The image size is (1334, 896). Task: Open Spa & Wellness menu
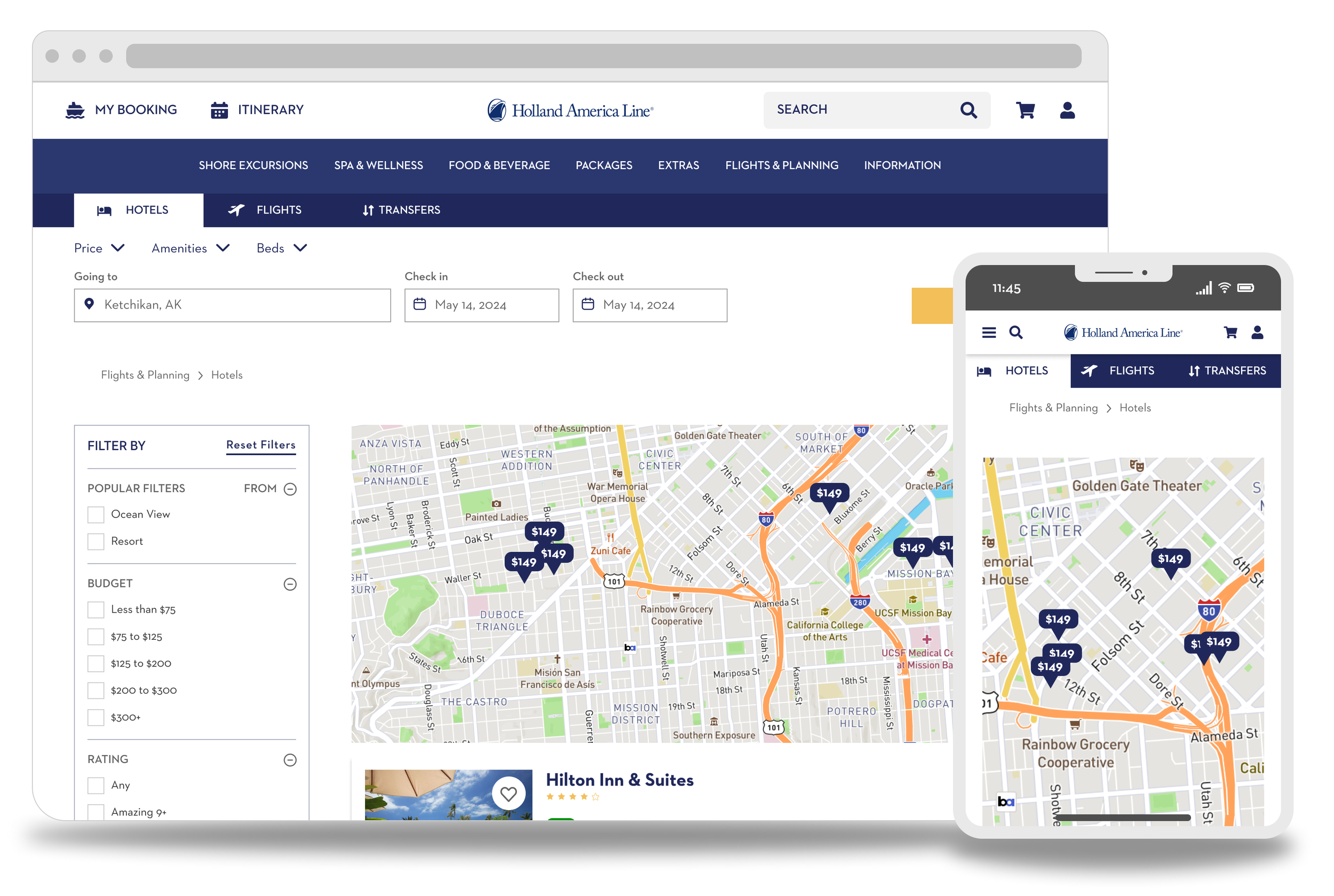(378, 165)
